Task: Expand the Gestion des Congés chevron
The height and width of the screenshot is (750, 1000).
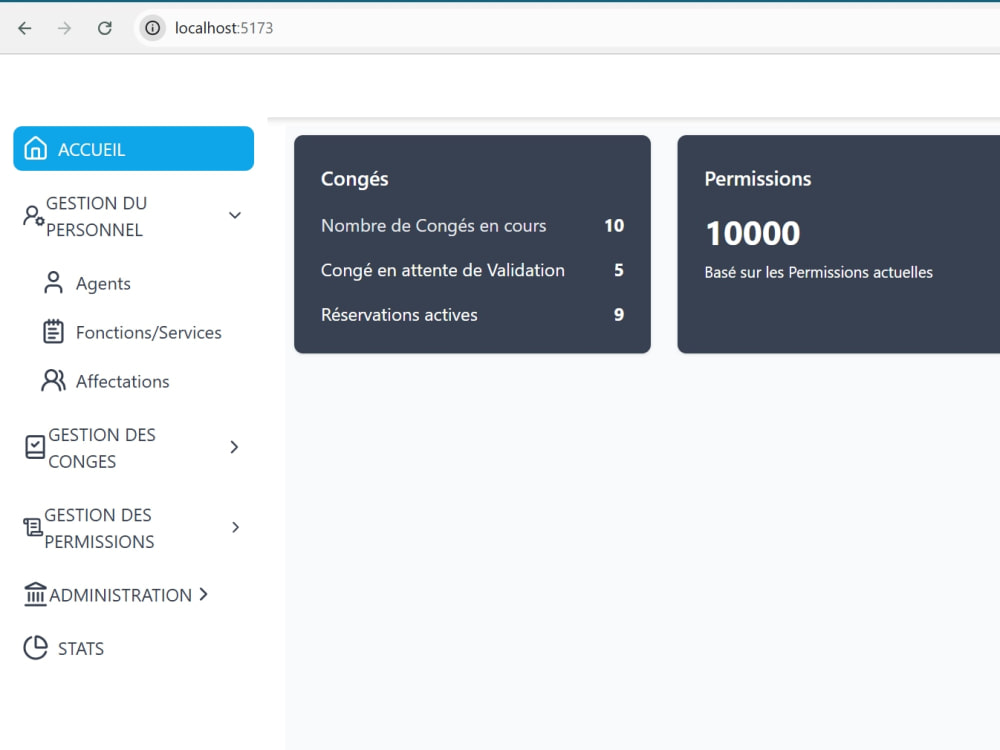Action: [x=235, y=447]
